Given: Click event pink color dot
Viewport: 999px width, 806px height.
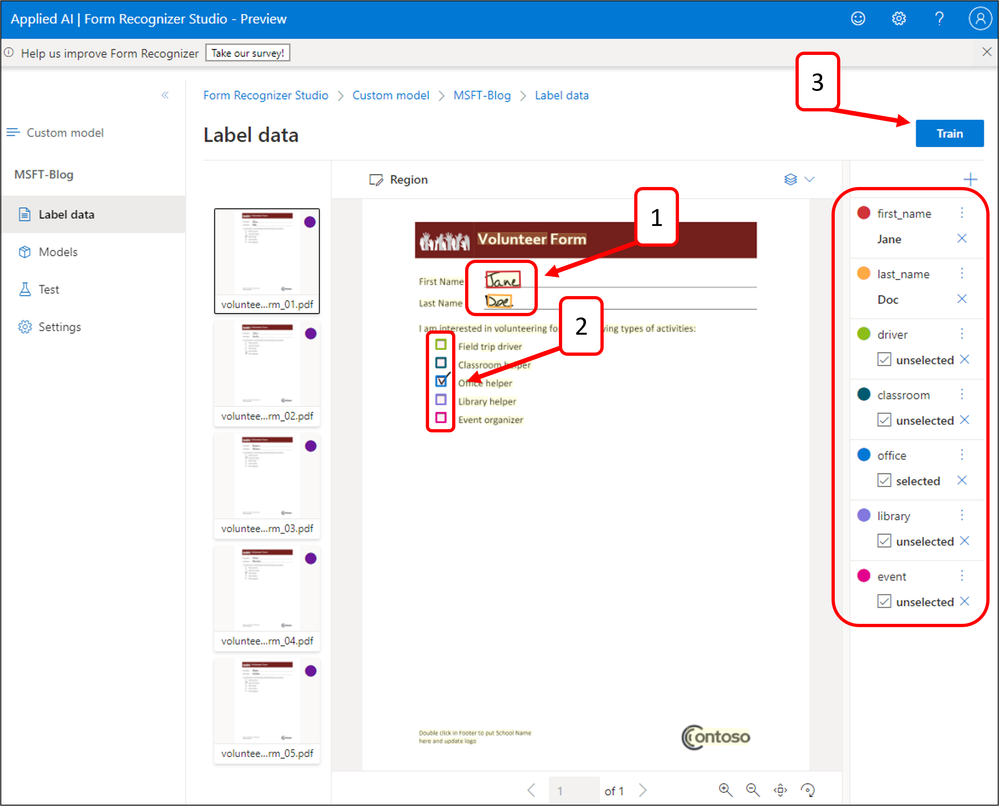Looking at the screenshot, I should (863, 576).
